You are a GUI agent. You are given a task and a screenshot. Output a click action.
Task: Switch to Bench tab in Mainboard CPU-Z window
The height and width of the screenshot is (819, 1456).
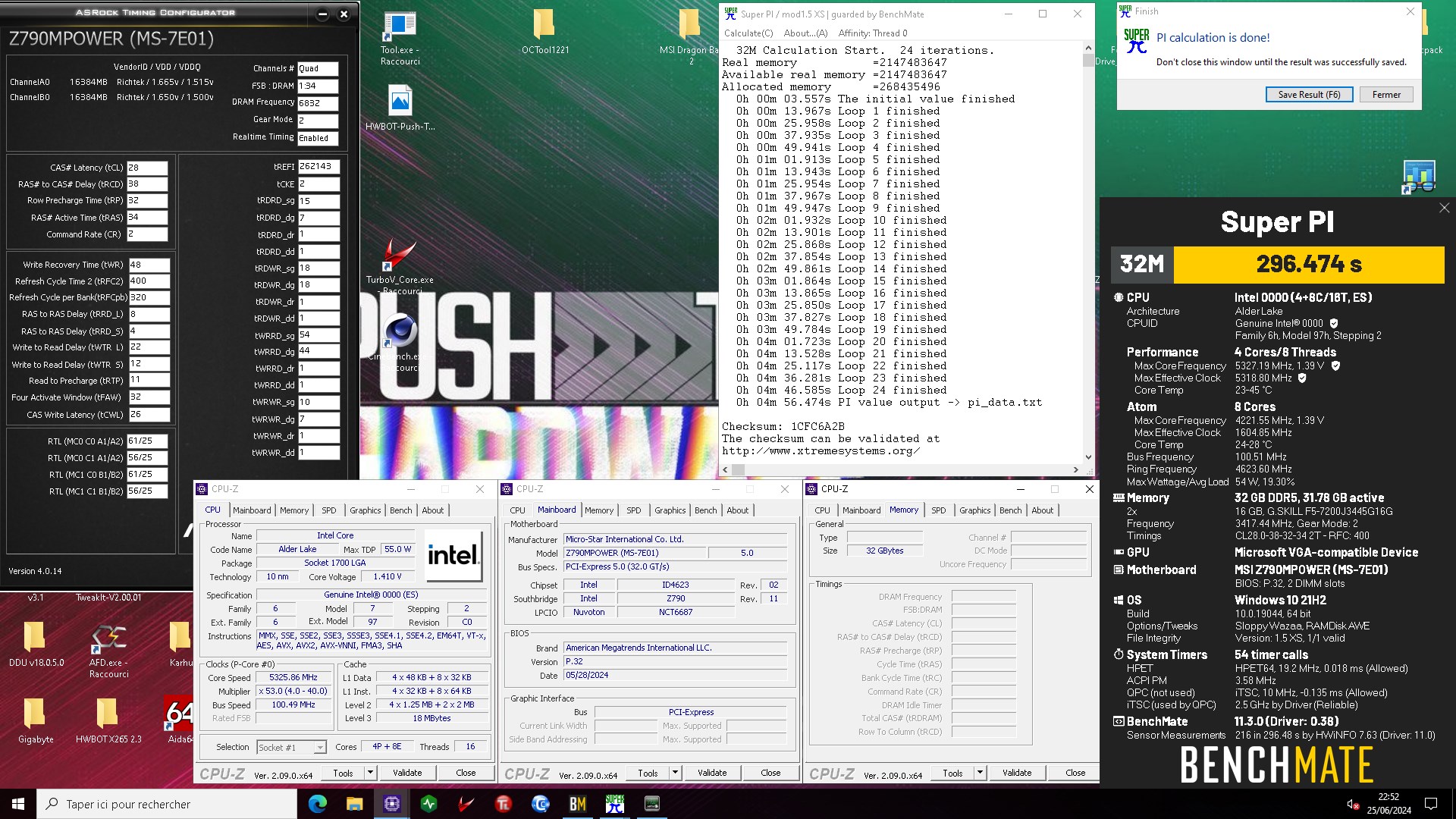pos(706,510)
